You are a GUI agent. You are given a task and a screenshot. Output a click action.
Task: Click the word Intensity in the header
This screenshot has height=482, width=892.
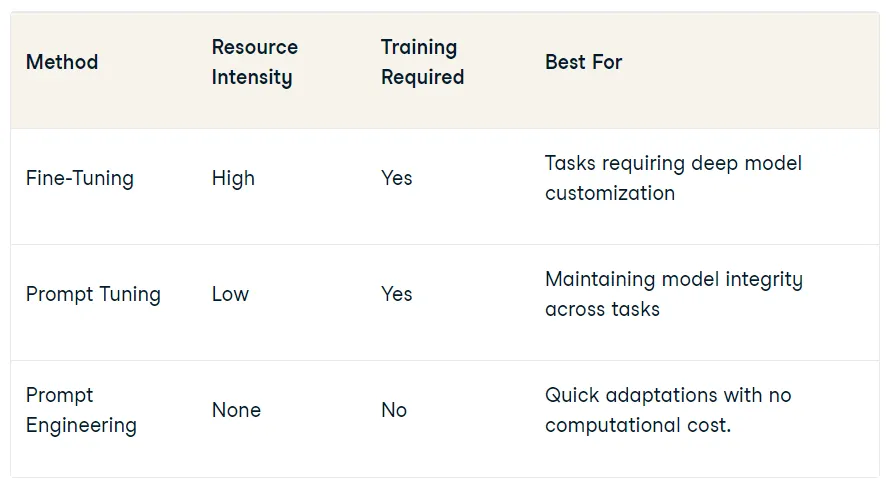coord(251,77)
